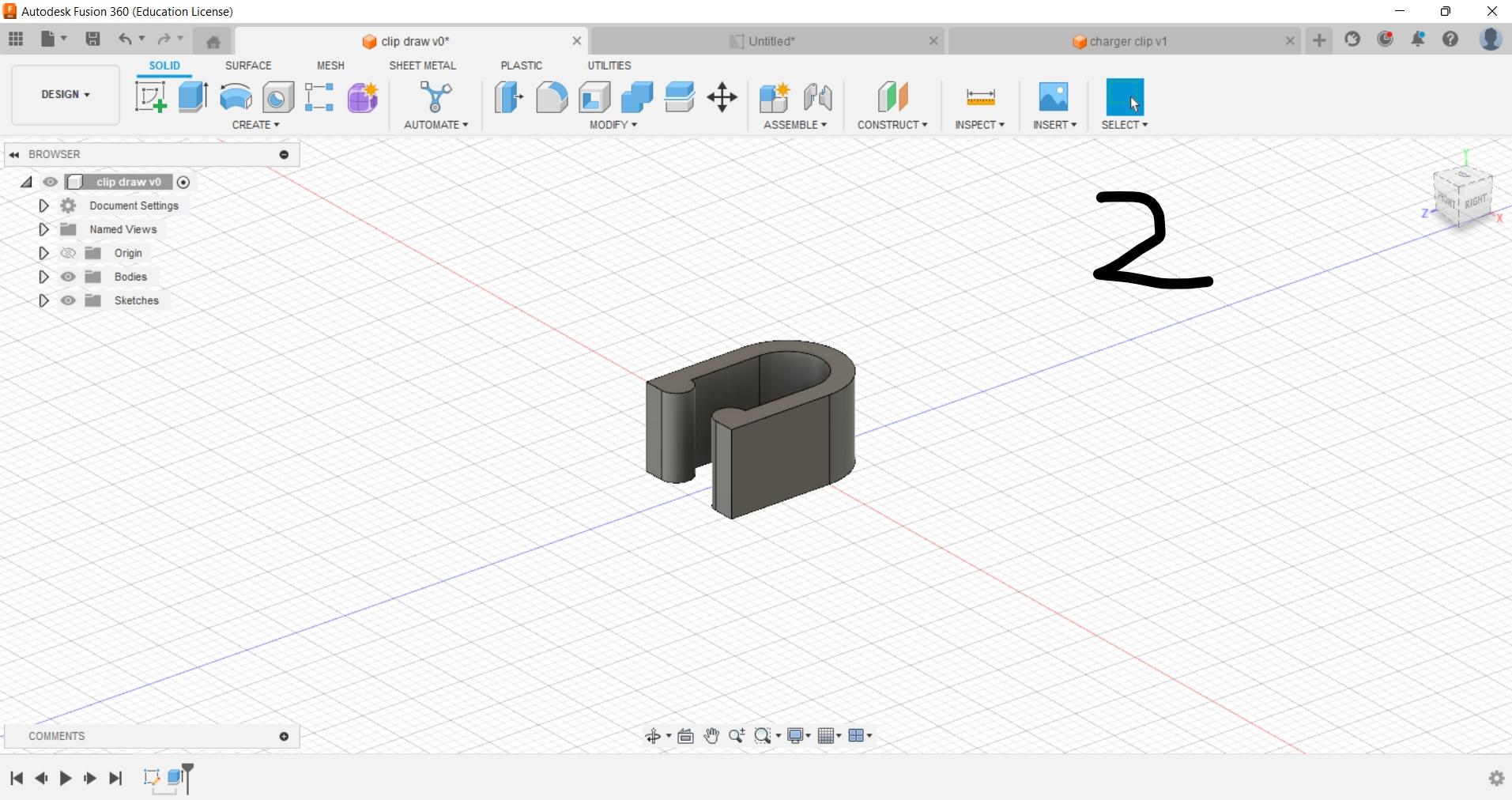Click the Select tool icon
Screen dimensions: 1512x800
1125,97
